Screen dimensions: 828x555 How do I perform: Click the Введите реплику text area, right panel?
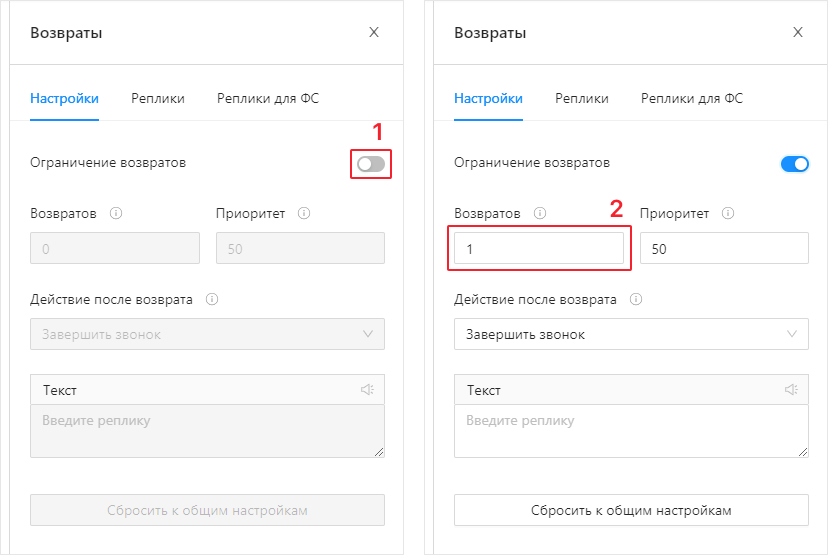pyautogui.click(x=631, y=431)
